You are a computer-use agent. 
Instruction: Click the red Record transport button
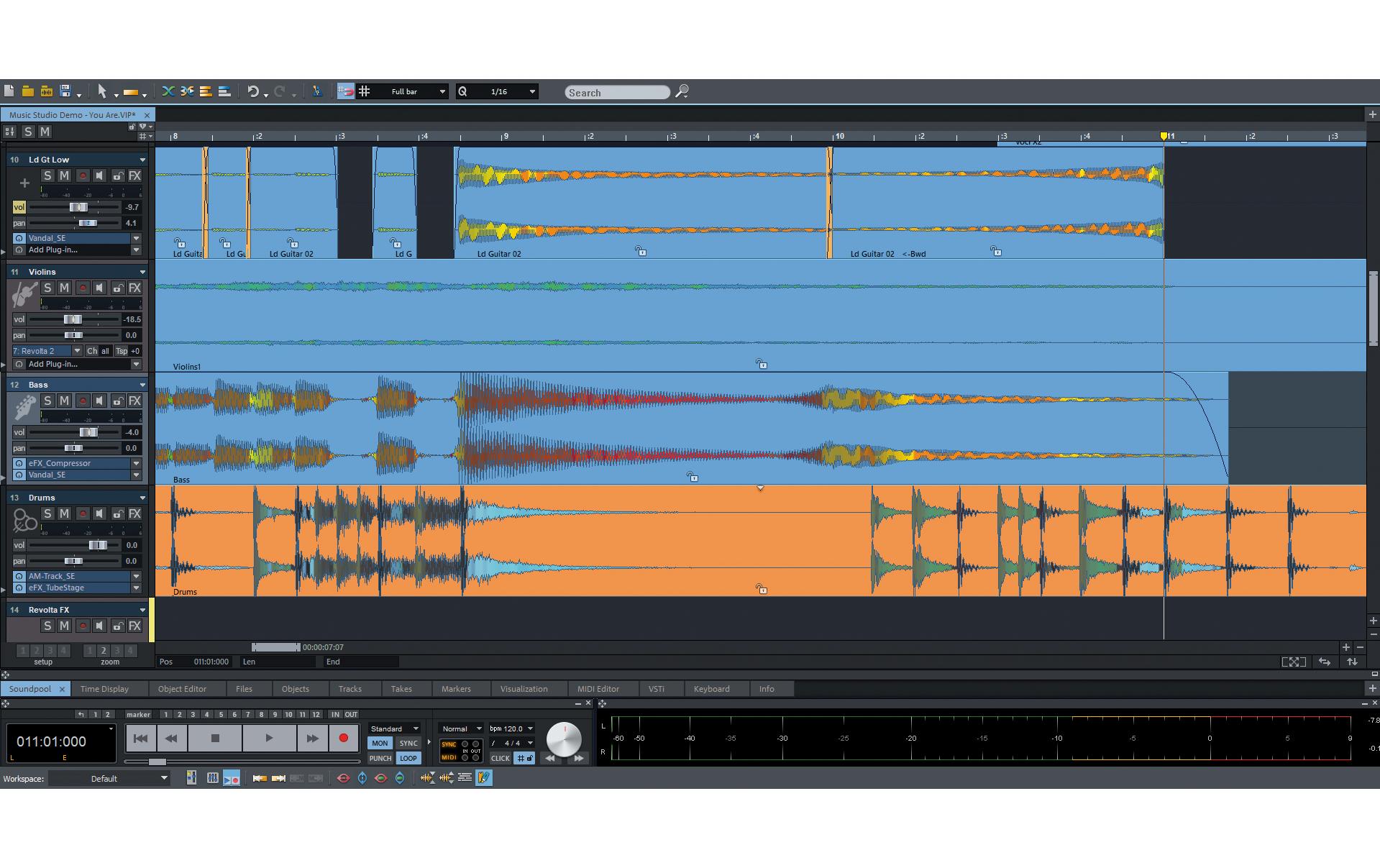coord(344,738)
